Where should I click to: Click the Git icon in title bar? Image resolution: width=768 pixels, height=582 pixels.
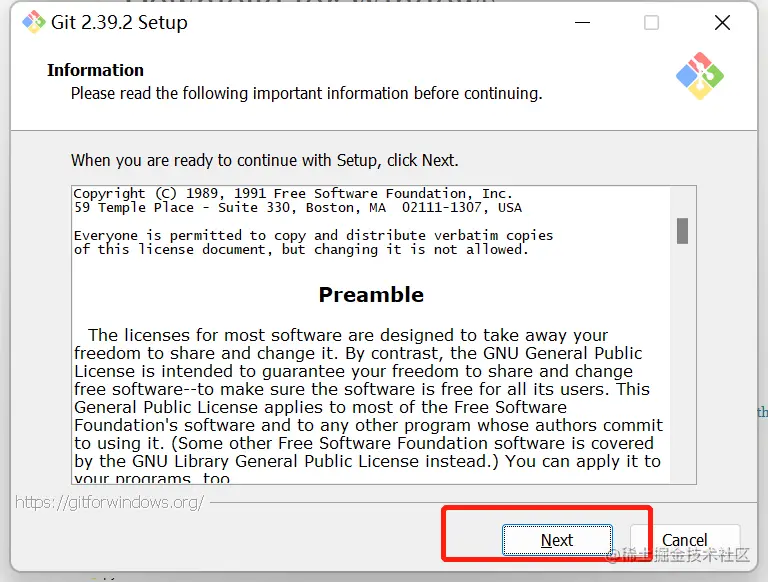[x=33, y=22]
